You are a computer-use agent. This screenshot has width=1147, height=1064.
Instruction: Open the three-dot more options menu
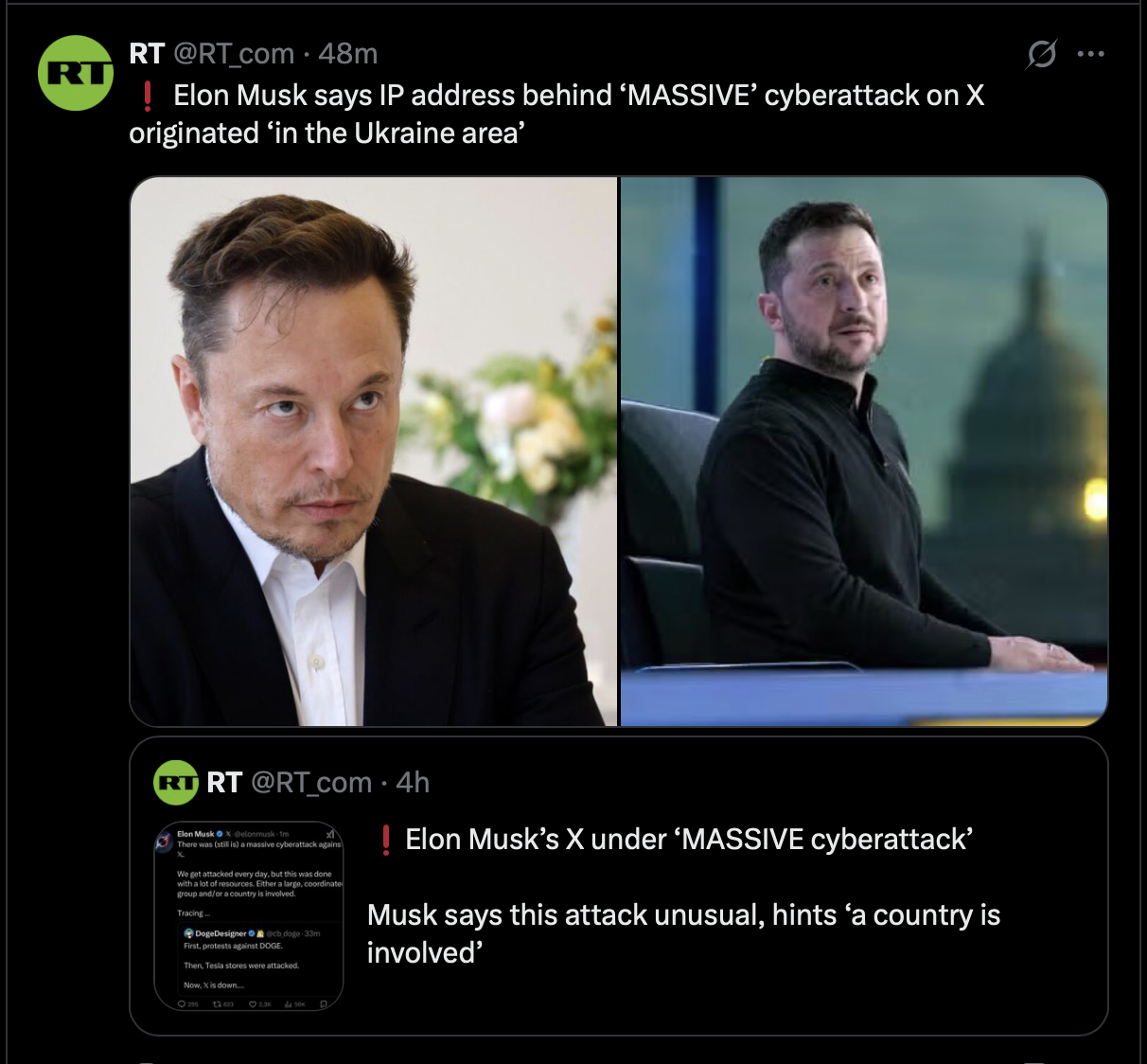[x=1091, y=54]
